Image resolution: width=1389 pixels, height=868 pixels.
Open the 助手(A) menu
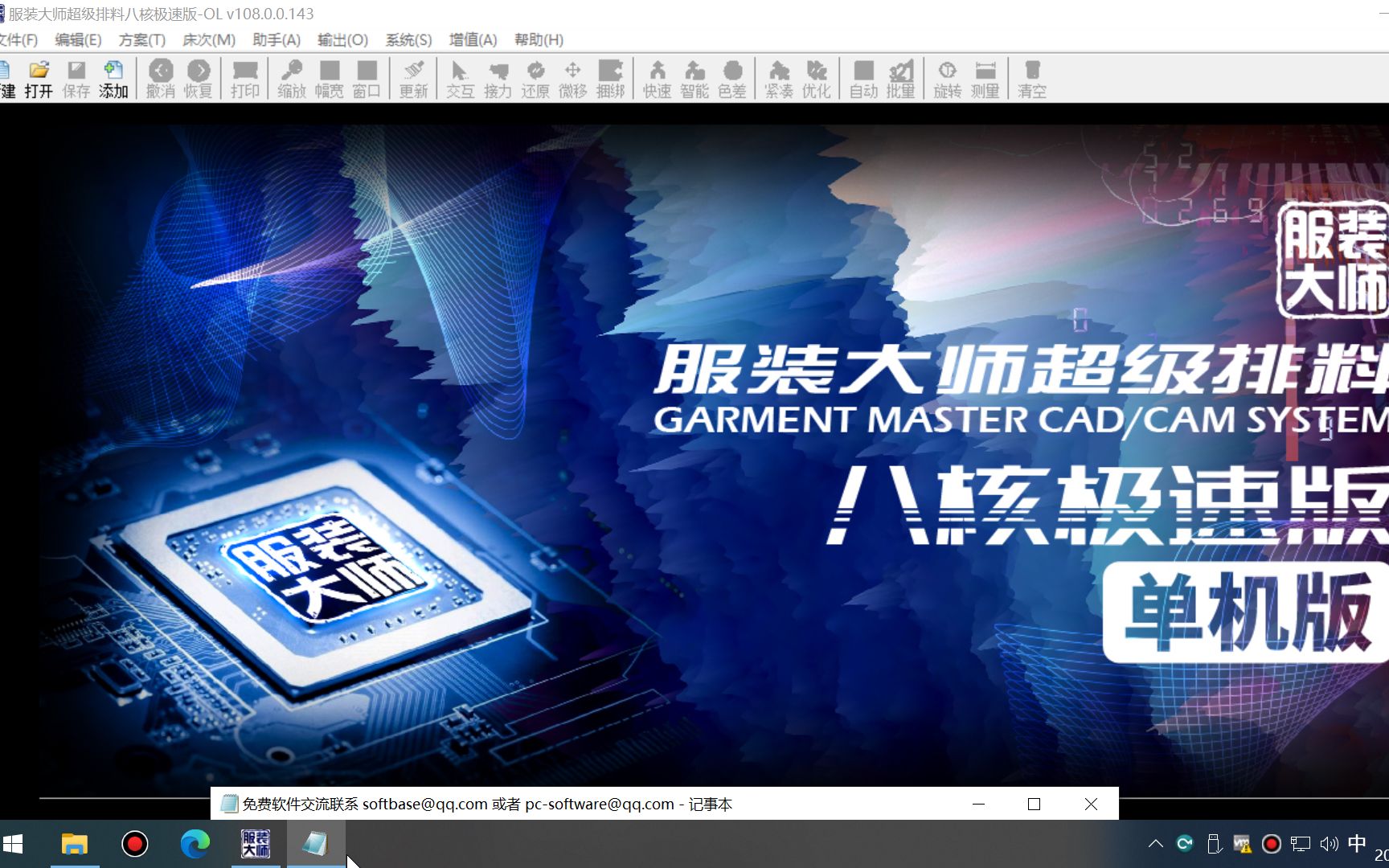coord(276,39)
